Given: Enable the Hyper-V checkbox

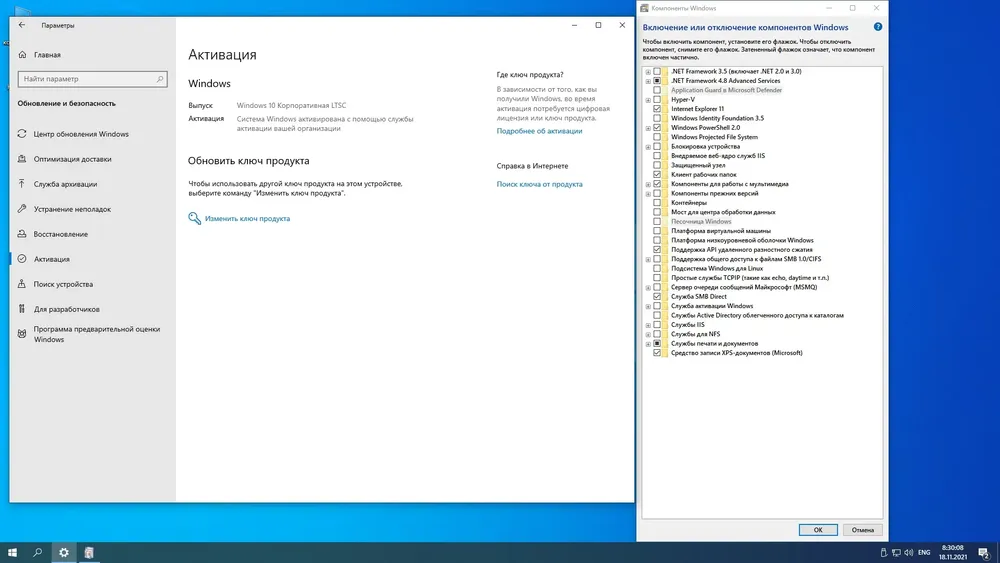Looking at the screenshot, I should pyautogui.click(x=657, y=100).
